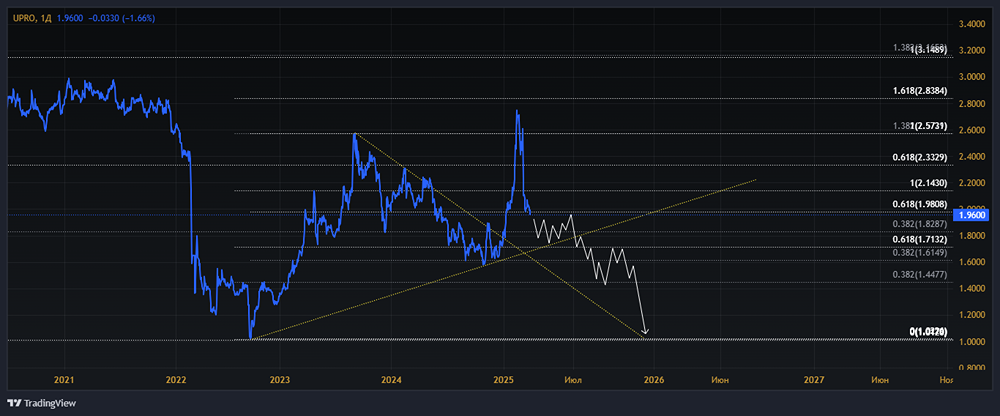
Task: Click the 0.8000 price axis value
Action: 971,368
